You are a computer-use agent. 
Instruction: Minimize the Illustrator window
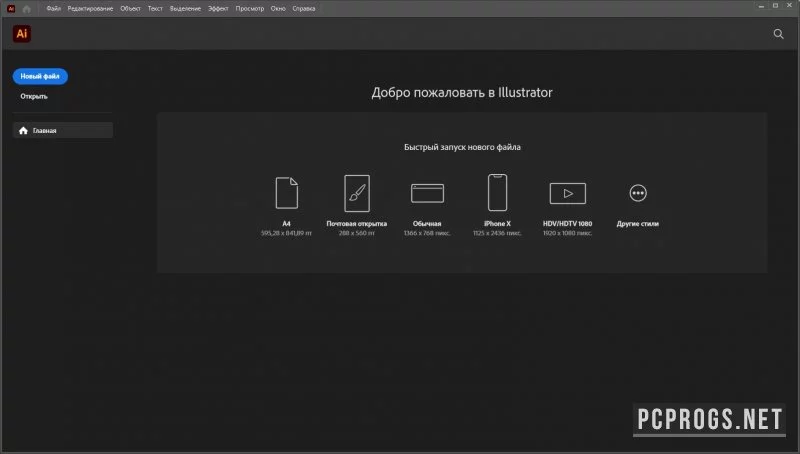pos(761,6)
